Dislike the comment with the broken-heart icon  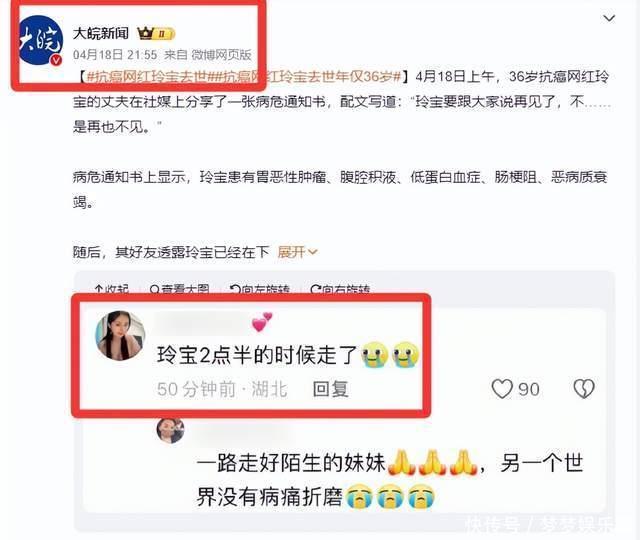[584, 389]
